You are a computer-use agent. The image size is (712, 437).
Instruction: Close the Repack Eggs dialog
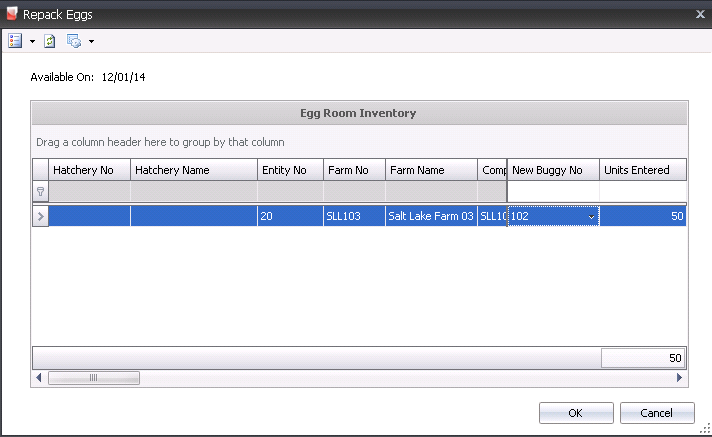click(x=699, y=14)
